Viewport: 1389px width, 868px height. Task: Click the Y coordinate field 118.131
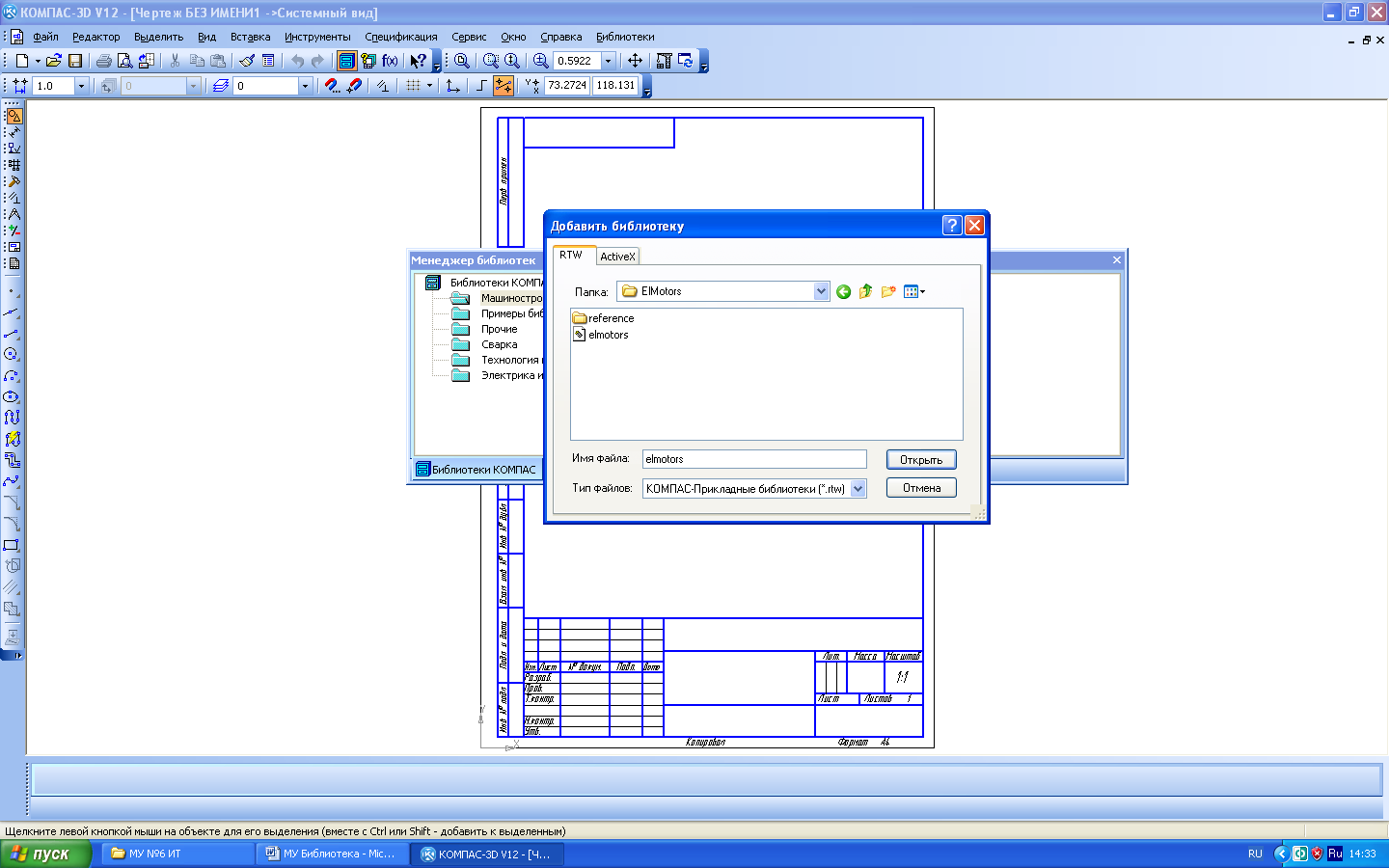(615, 85)
